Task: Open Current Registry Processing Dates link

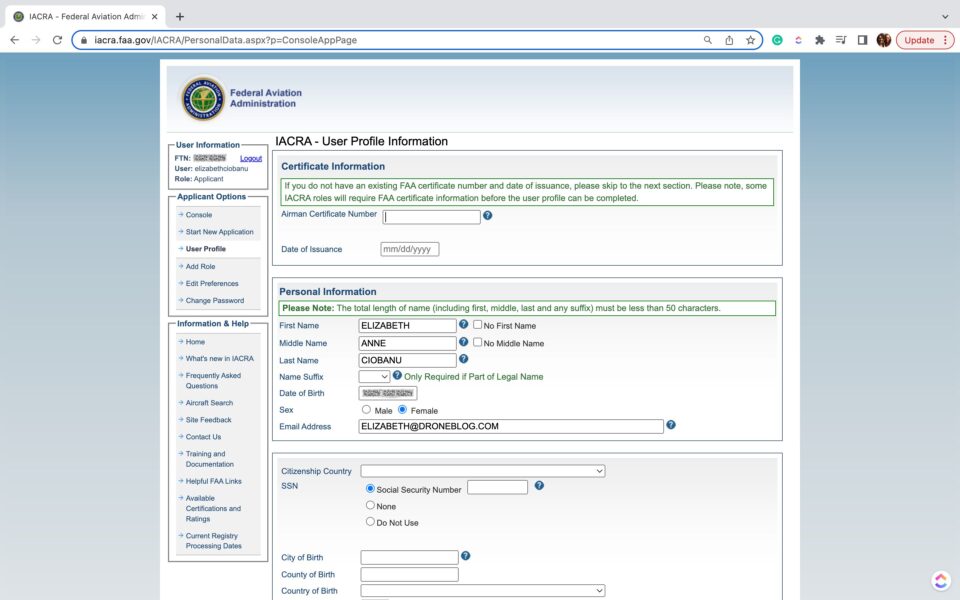Action: coord(214,541)
